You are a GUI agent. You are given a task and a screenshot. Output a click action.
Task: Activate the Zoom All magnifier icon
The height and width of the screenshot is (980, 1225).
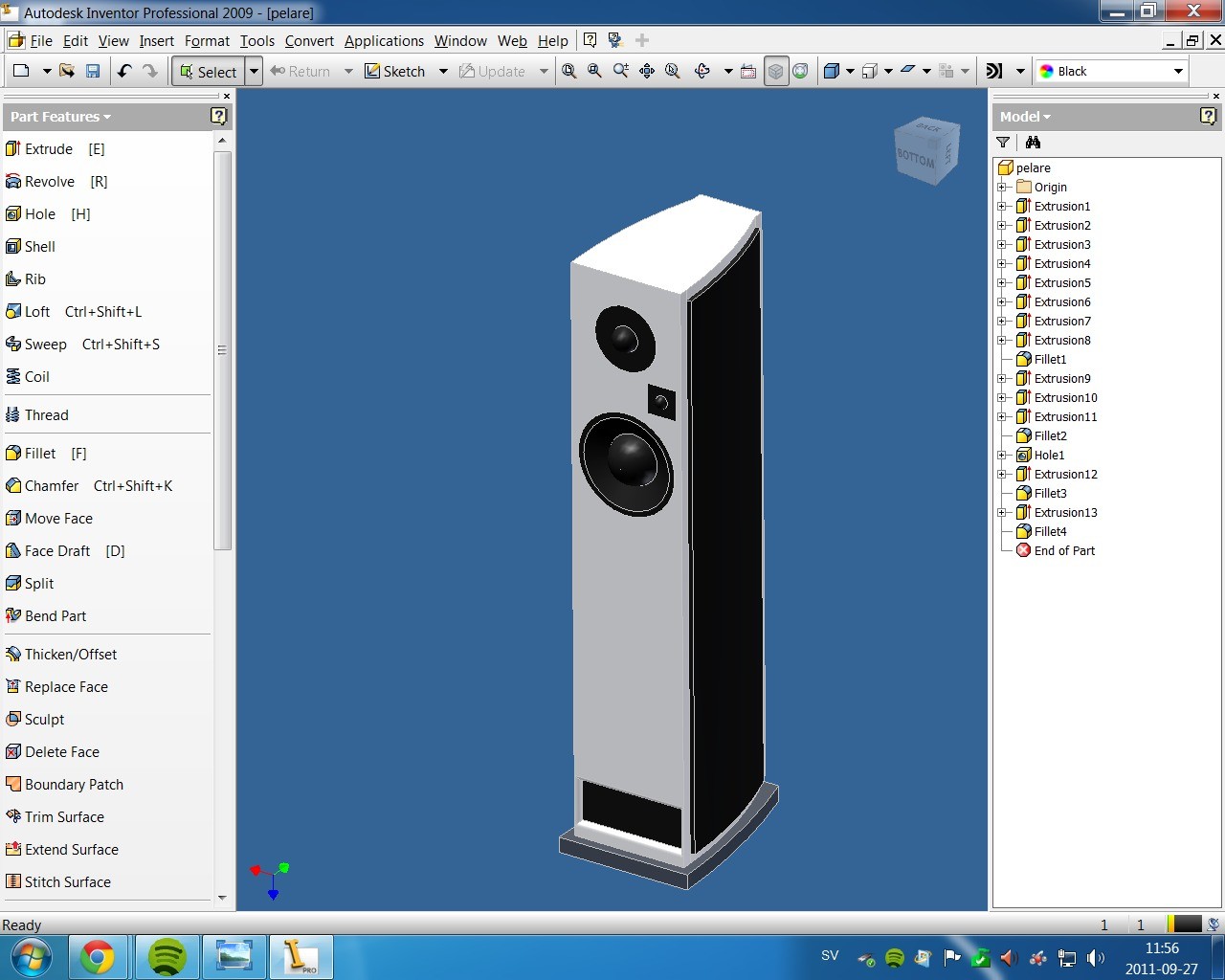[569, 71]
